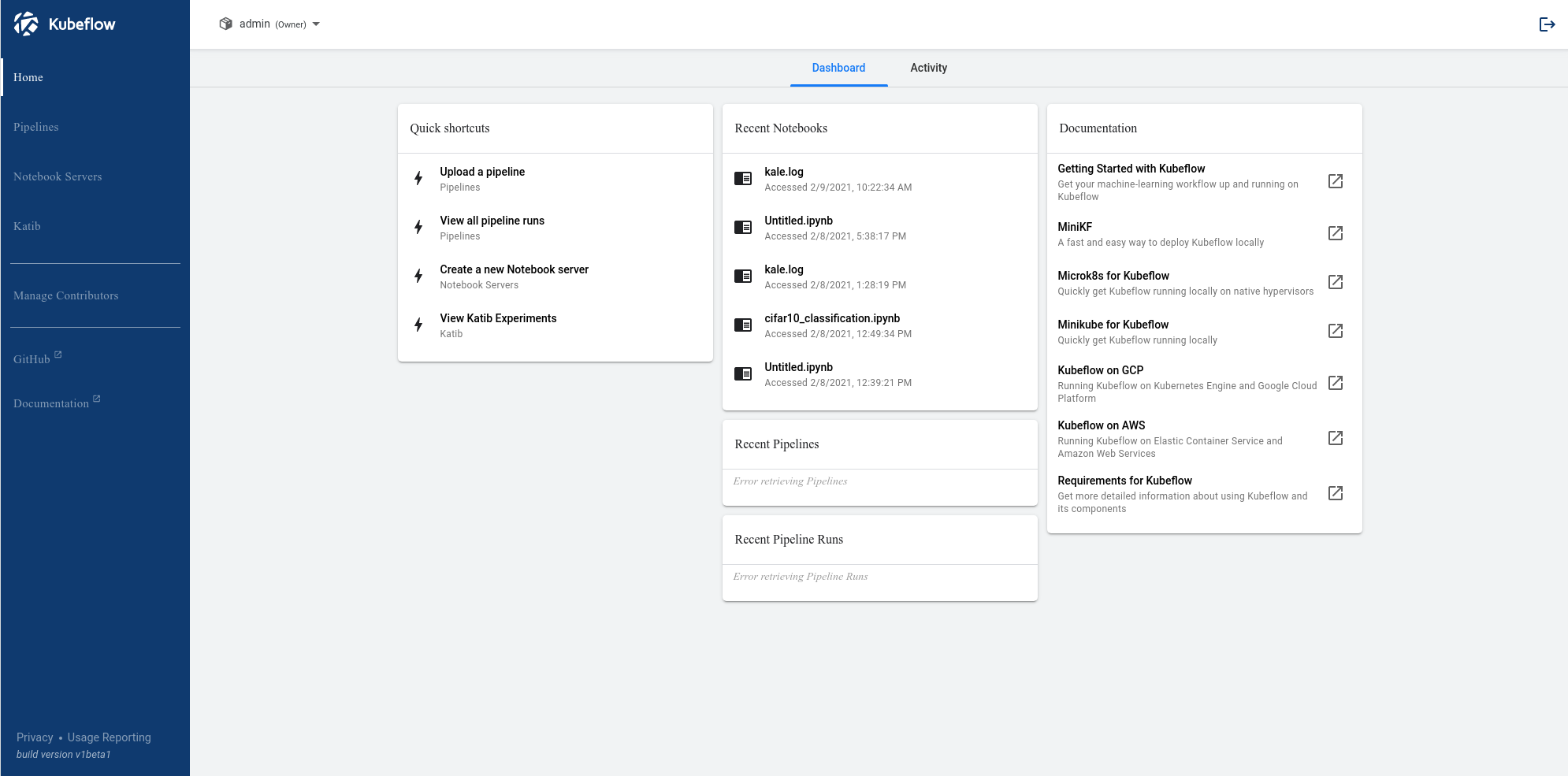Open Getting Started with Kubeflow via external link icon
The width and height of the screenshot is (1568, 776).
click(x=1336, y=181)
